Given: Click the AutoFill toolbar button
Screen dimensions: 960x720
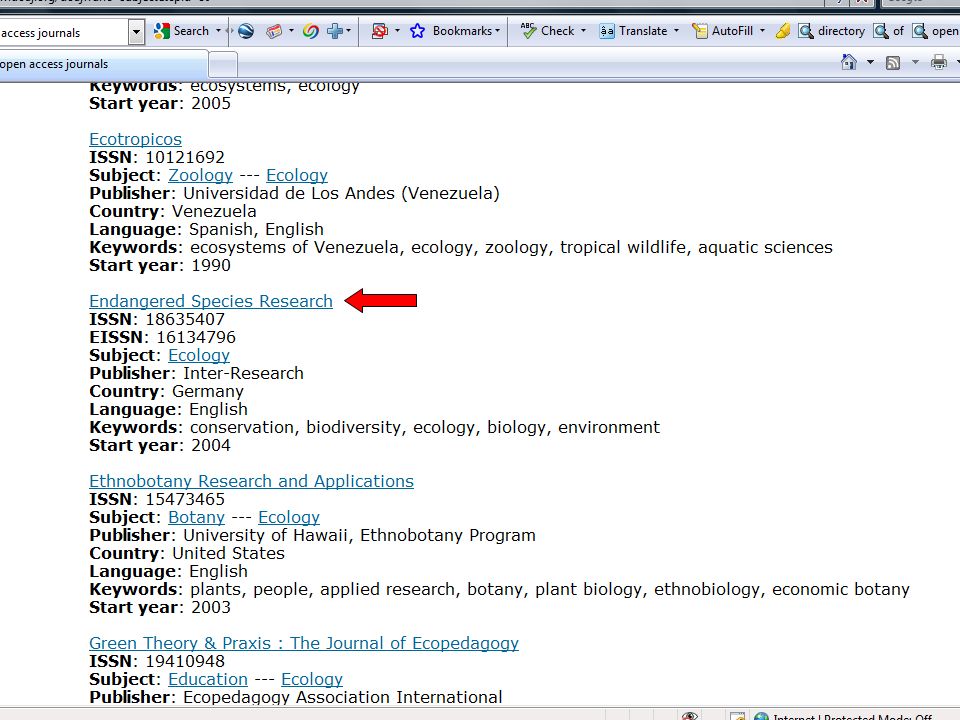Looking at the screenshot, I should coord(722,31).
